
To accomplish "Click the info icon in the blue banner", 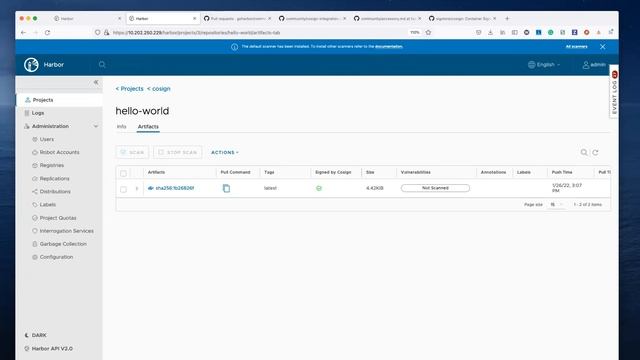I will (234, 47).
